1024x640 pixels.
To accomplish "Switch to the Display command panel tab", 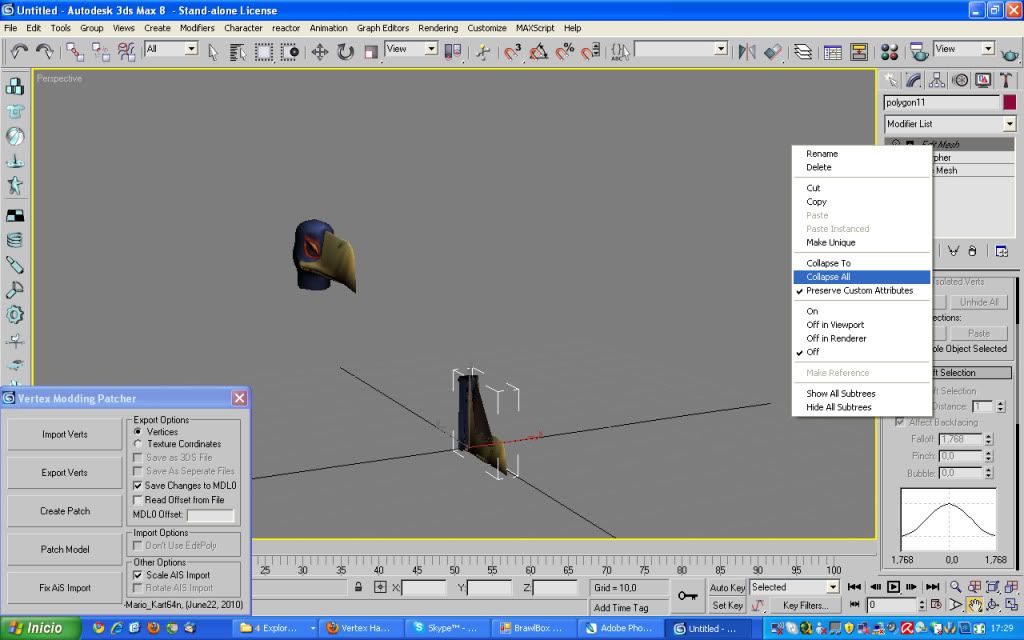I will (983, 80).
